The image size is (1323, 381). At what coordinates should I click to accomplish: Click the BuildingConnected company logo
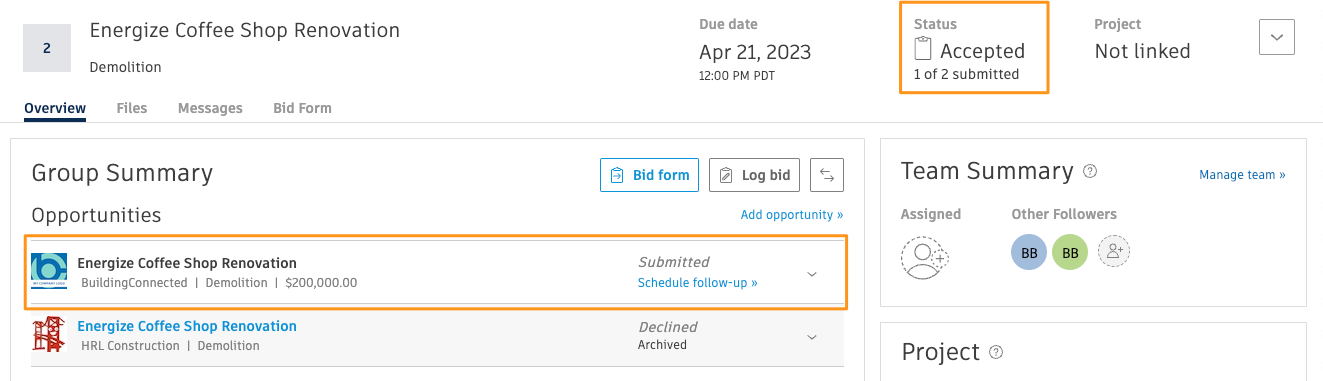tap(49, 272)
